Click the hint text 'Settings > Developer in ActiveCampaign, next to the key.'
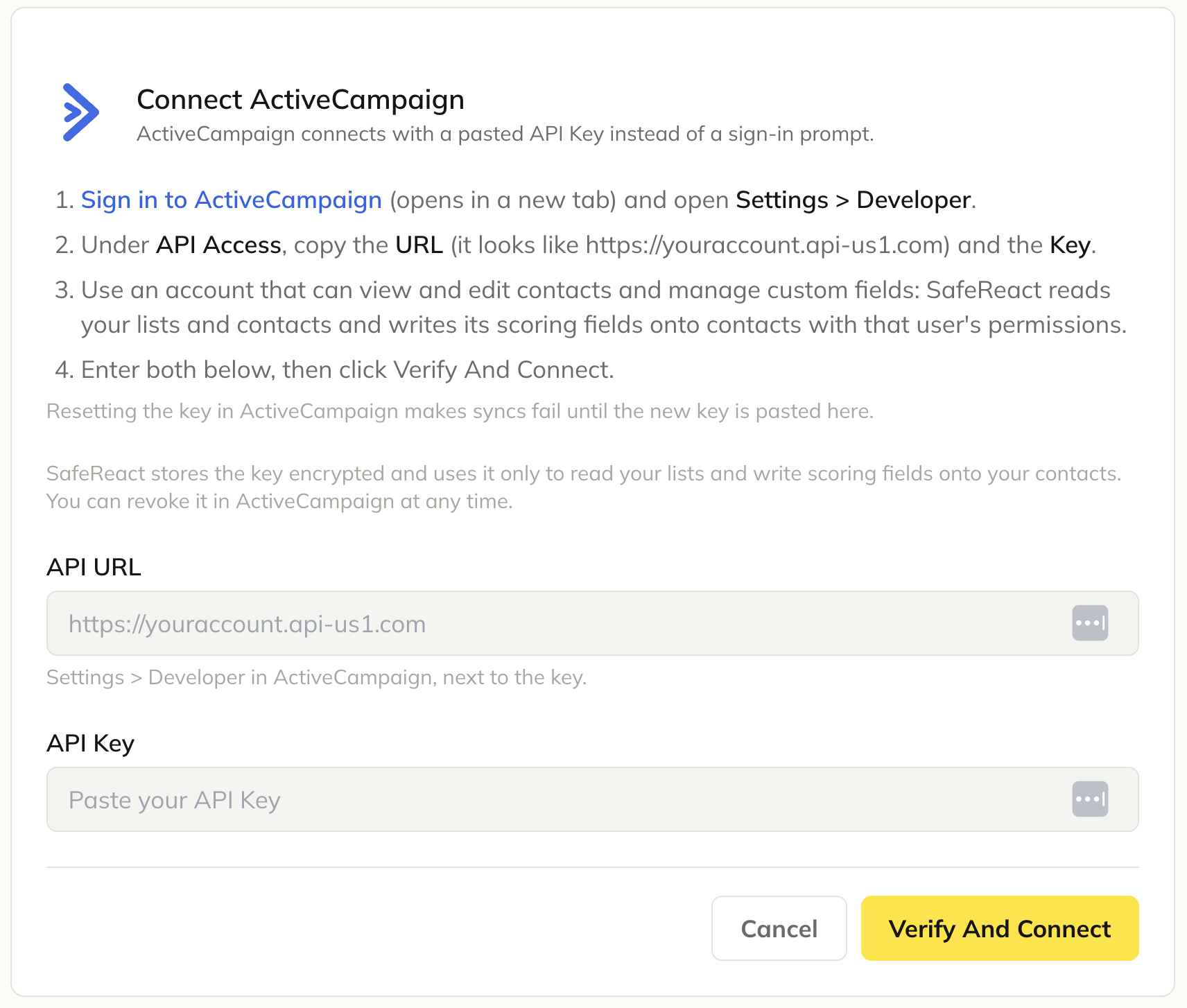This screenshot has width=1187, height=1008. click(x=317, y=677)
